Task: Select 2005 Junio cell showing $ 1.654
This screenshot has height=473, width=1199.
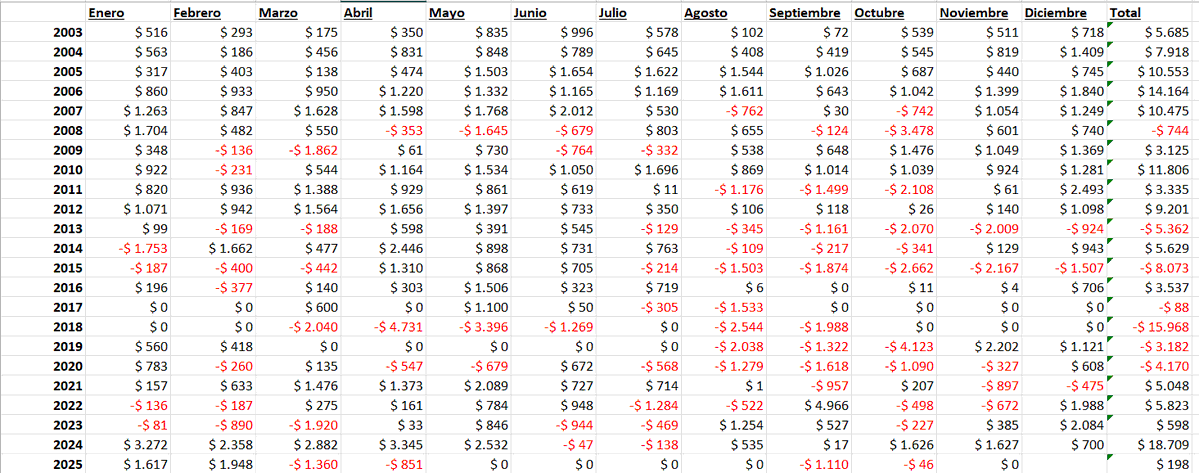Action: 554,72
